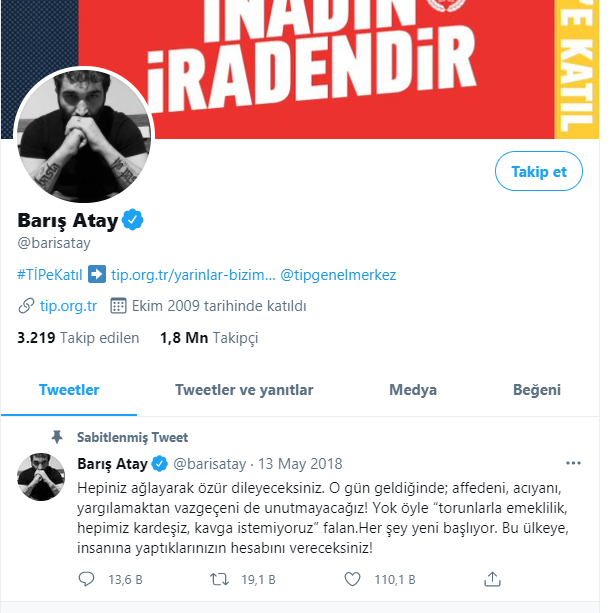Image resolution: width=612 pixels, height=613 pixels.
Task: Click the blue verified badge beside profile name
Action: tap(133, 219)
